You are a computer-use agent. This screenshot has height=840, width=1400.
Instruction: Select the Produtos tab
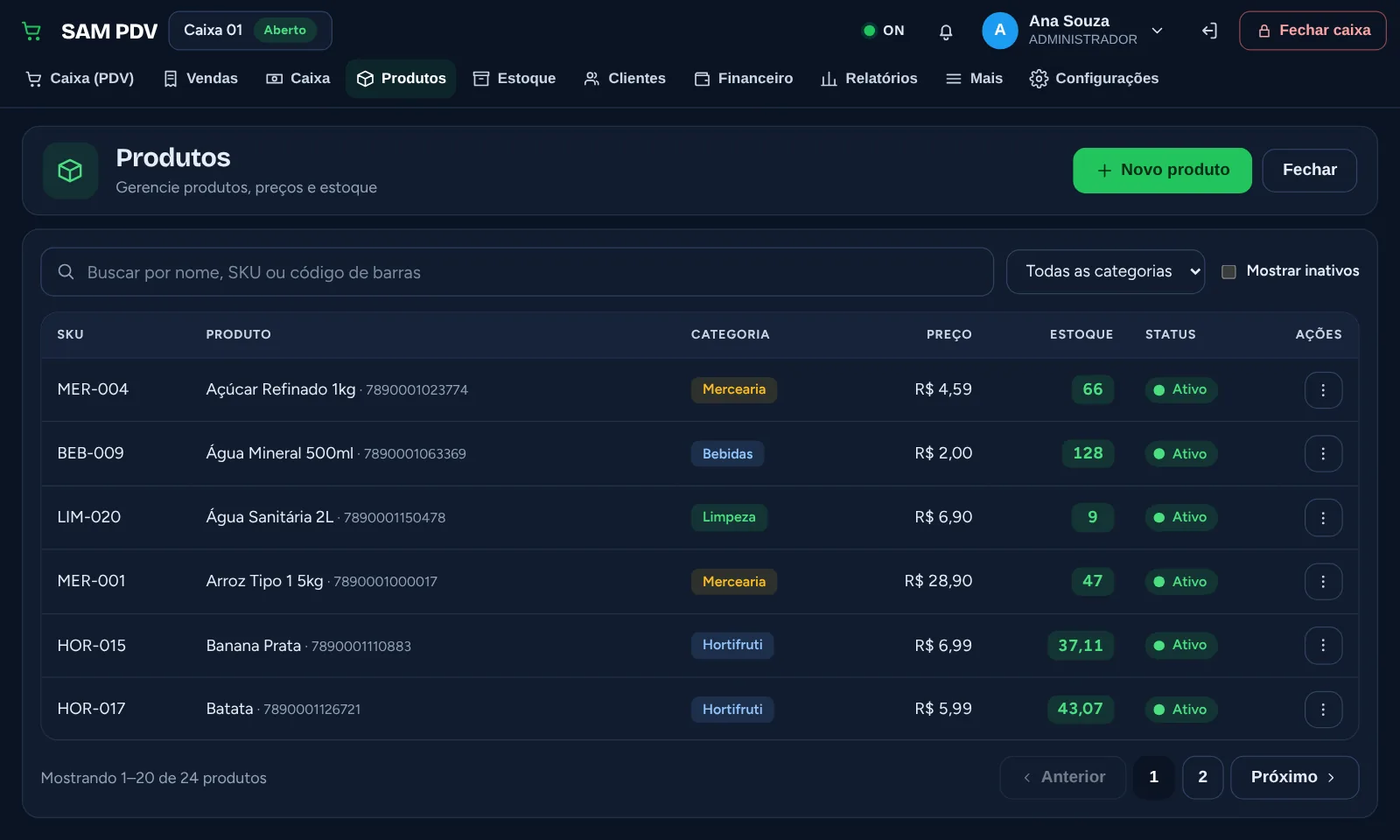click(401, 79)
